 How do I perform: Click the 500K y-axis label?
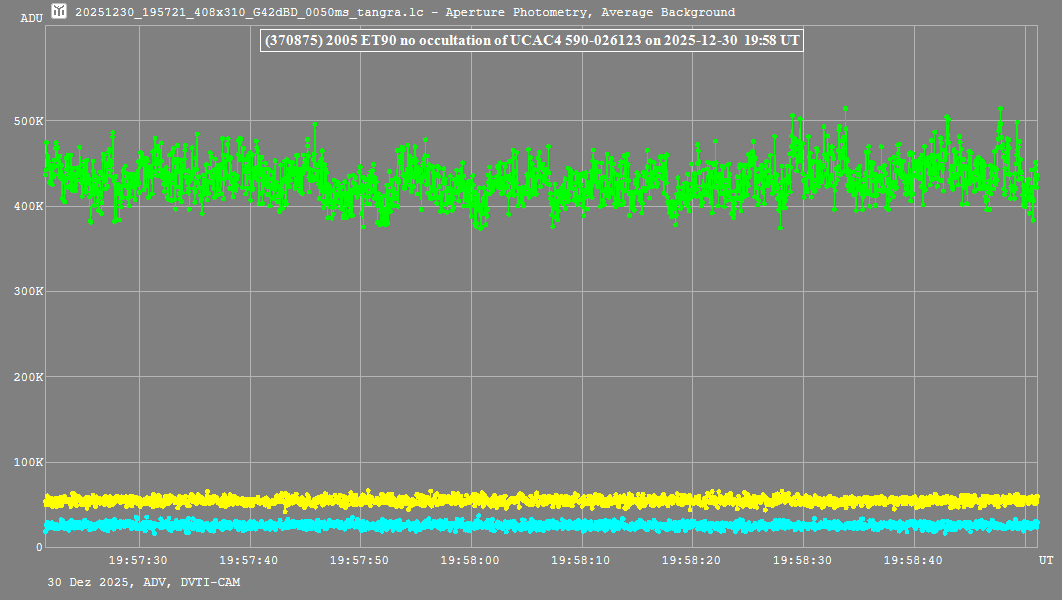coord(26,121)
